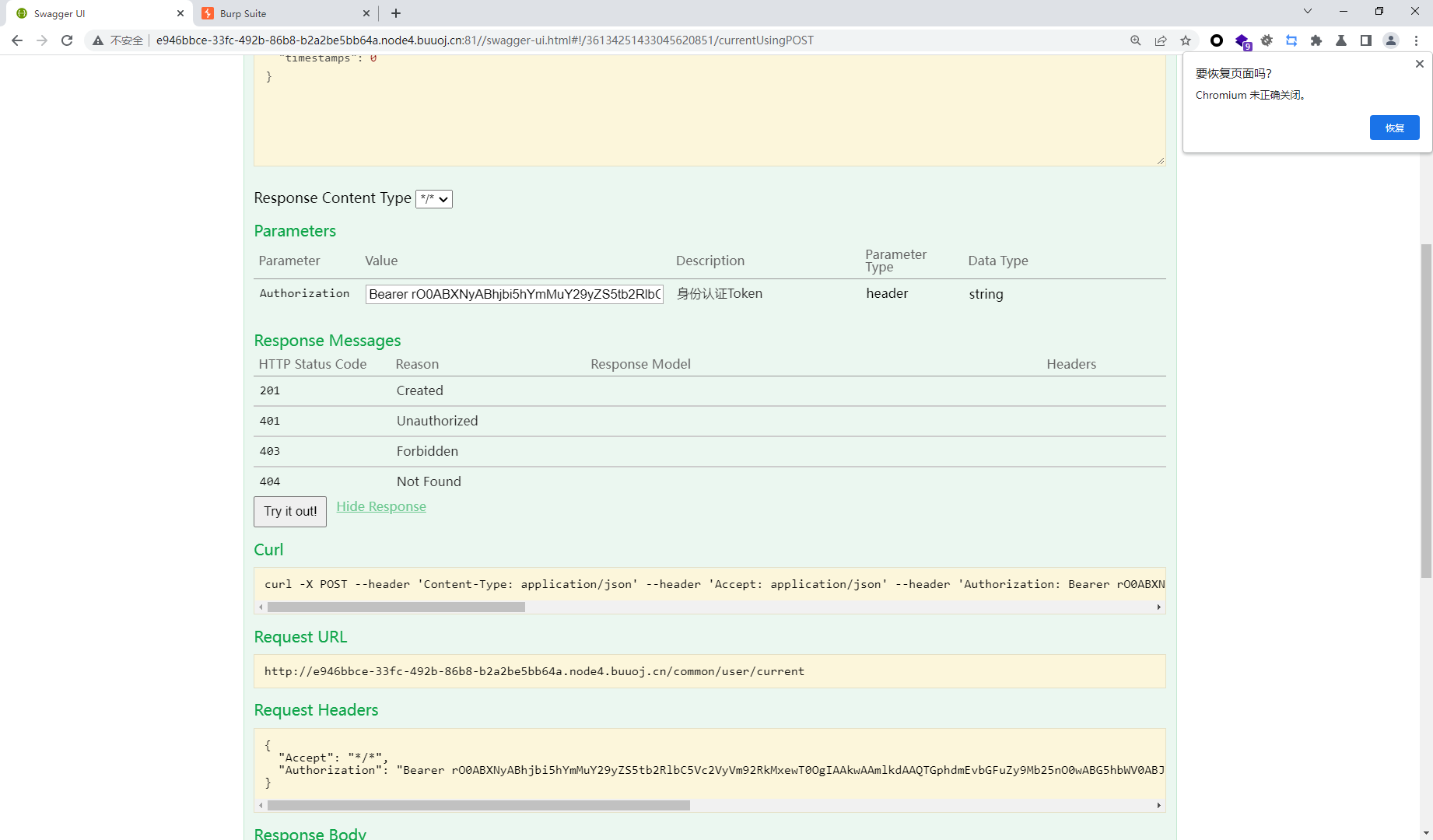1433x840 pixels.
Task: Open a new browser tab
Action: point(396,13)
